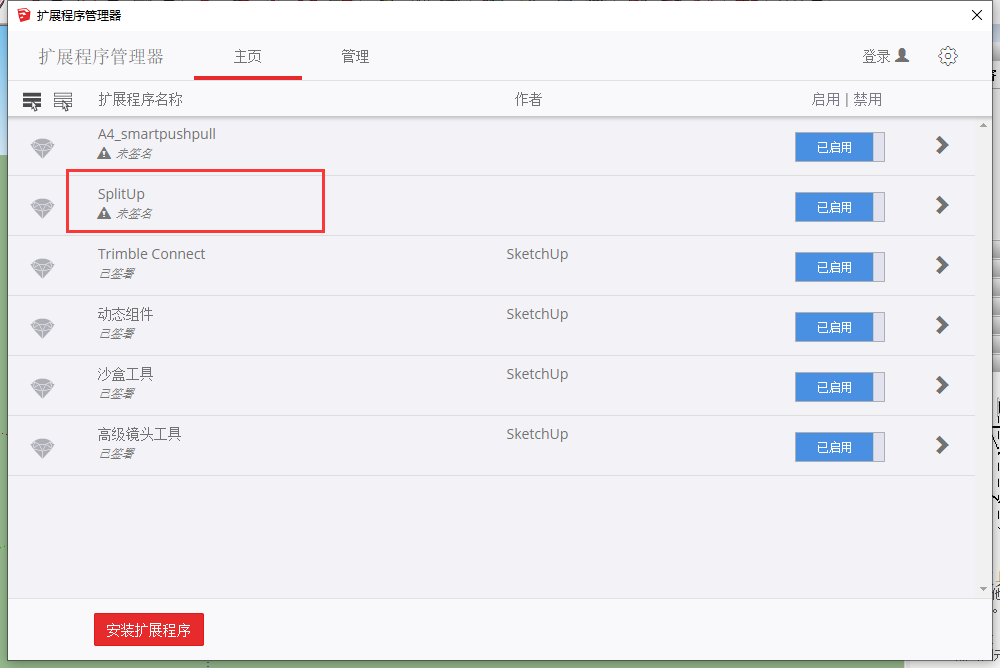1000x668 pixels.
Task: Expand details chevron for 沙盒工具
Action: [x=942, y=385]
